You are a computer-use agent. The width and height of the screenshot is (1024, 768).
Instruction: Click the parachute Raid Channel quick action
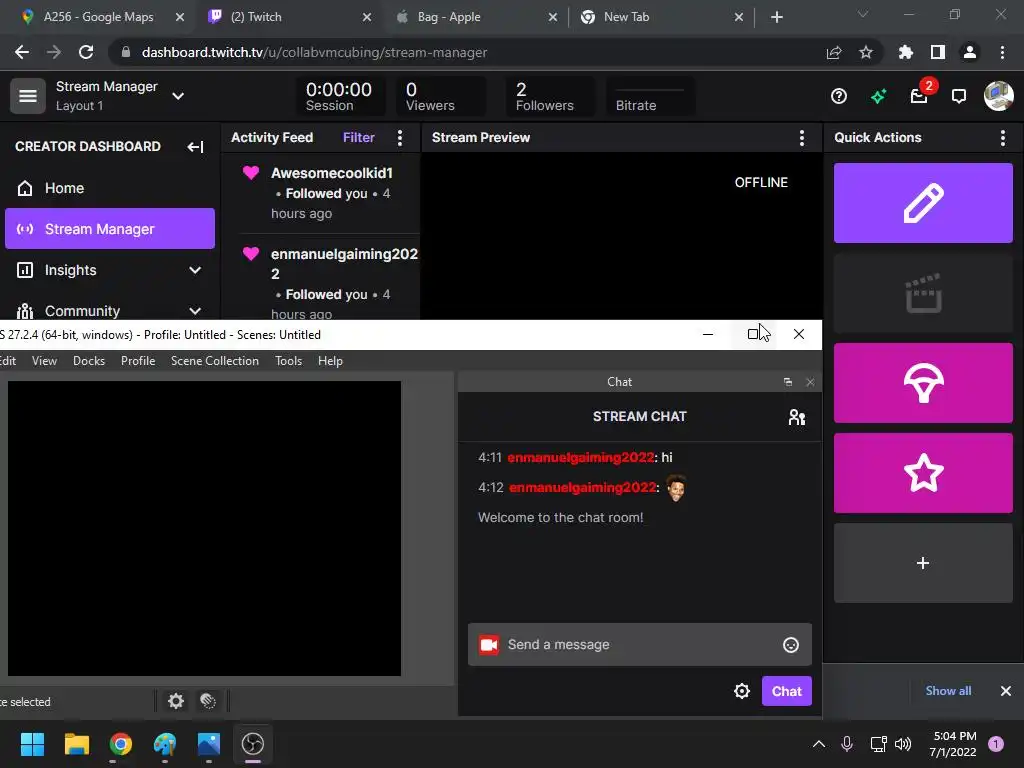[923, 383]
